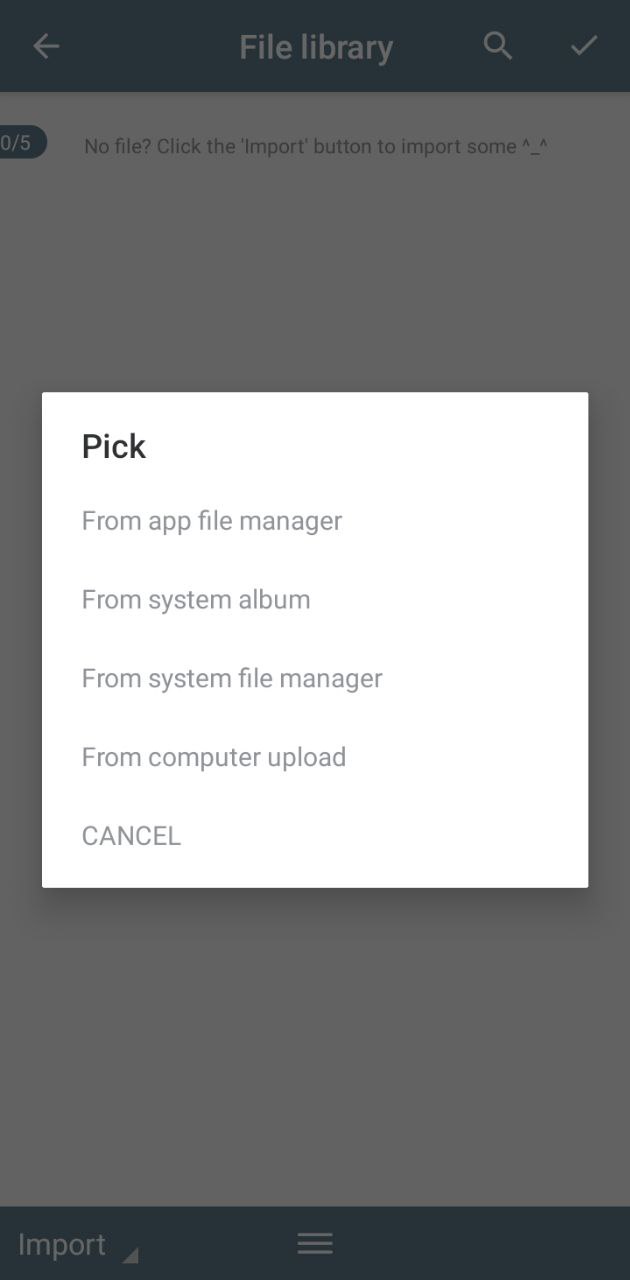Go back using the arrow icon
This screenshot has height=1280, width=630.
coord(46,46)
